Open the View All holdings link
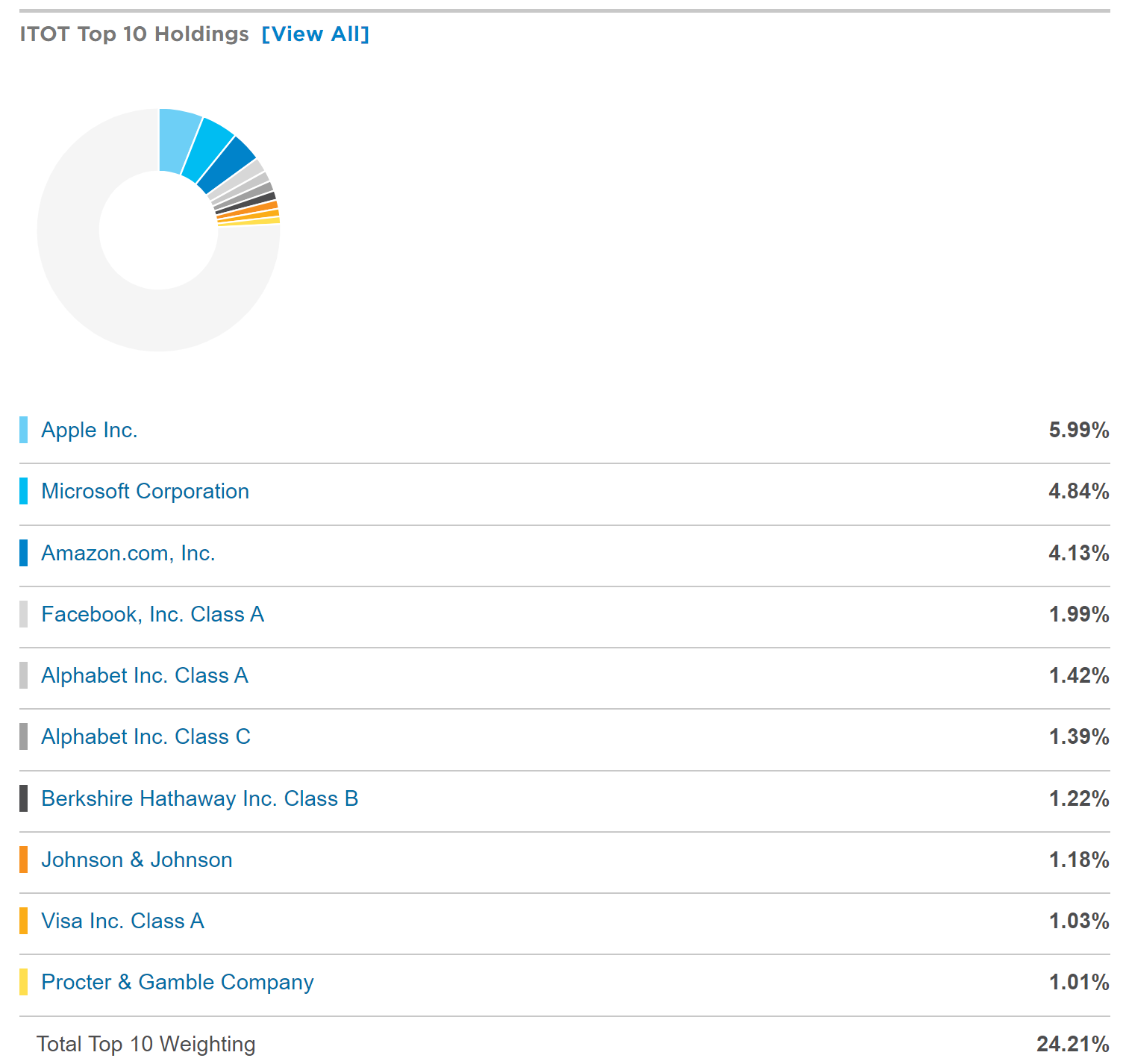1126x1064 pixels. tap(315, 34)
